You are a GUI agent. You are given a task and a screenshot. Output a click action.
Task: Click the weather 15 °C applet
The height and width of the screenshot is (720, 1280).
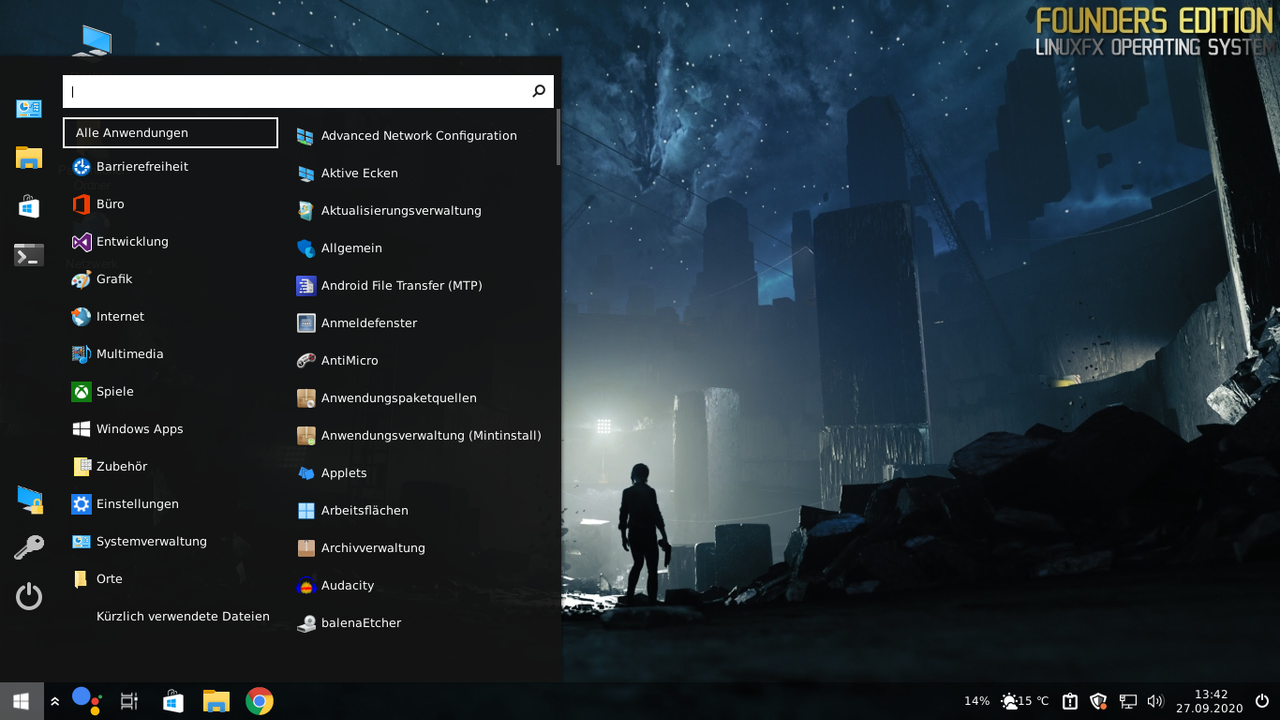click(1025, 701)
